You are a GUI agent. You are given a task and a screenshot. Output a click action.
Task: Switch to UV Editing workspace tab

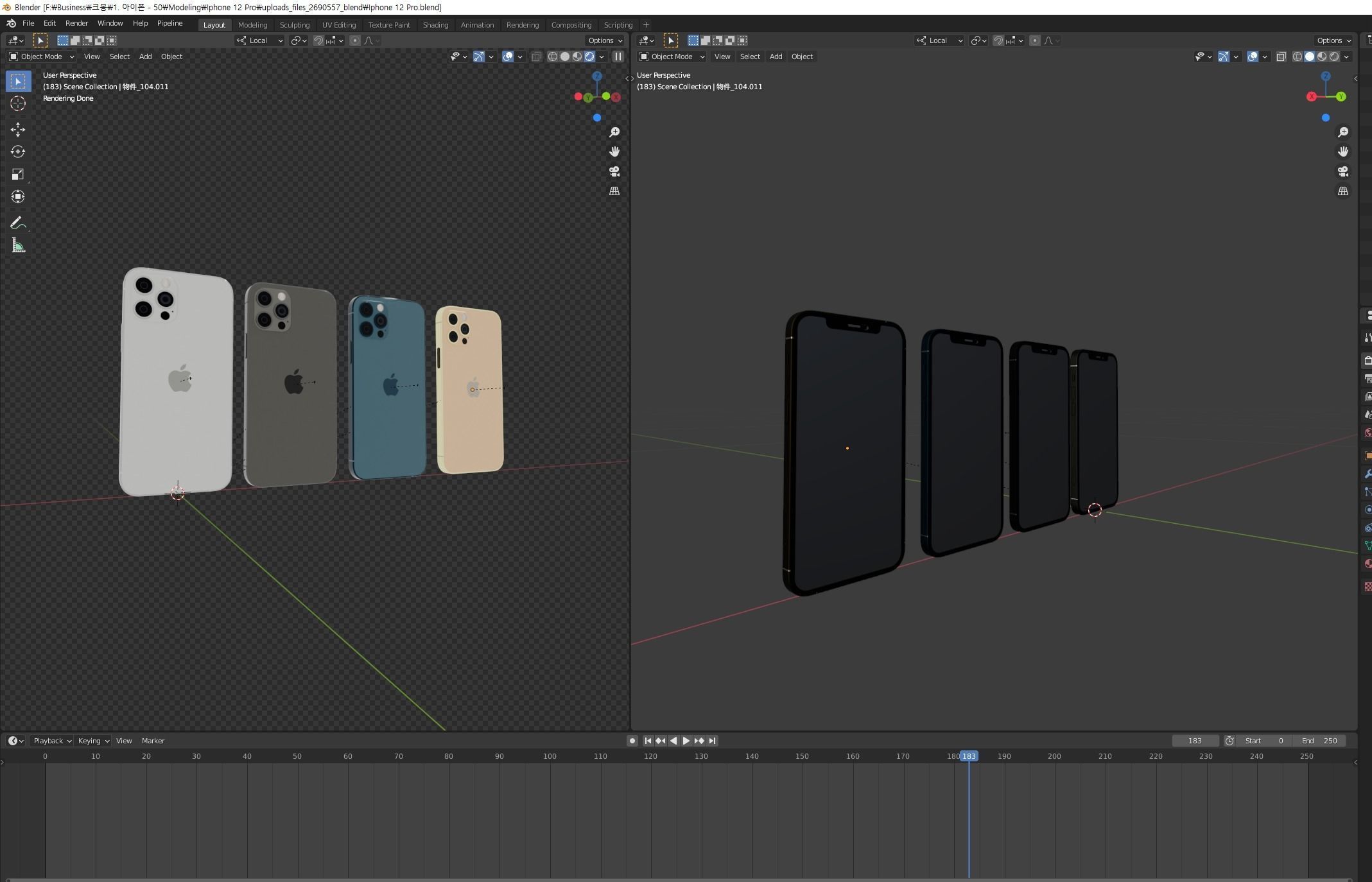pos(339,24)
